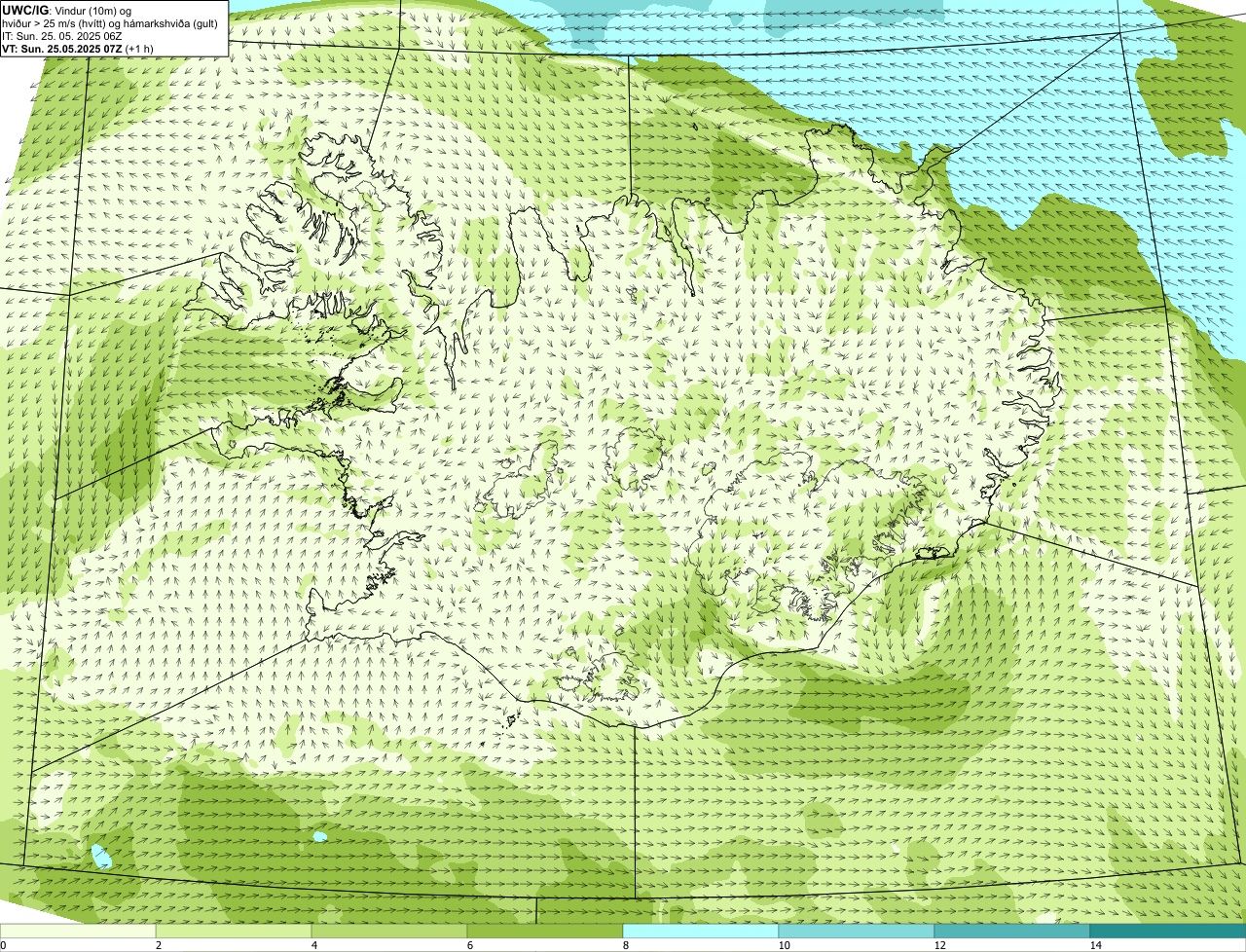Click the 12–14 m/s teal legend swatch

(x=1012, y=931)
